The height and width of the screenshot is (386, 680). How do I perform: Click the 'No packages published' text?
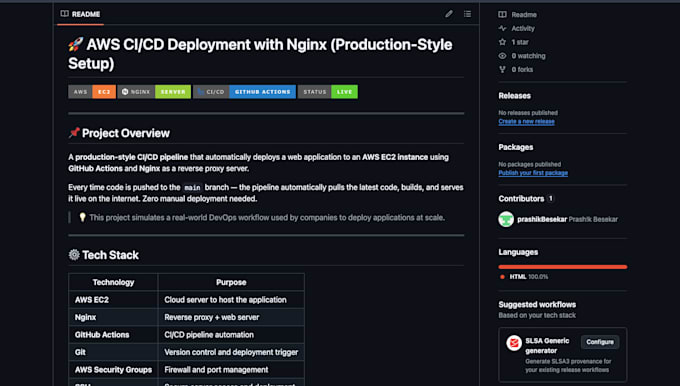(x=530, y=164)
